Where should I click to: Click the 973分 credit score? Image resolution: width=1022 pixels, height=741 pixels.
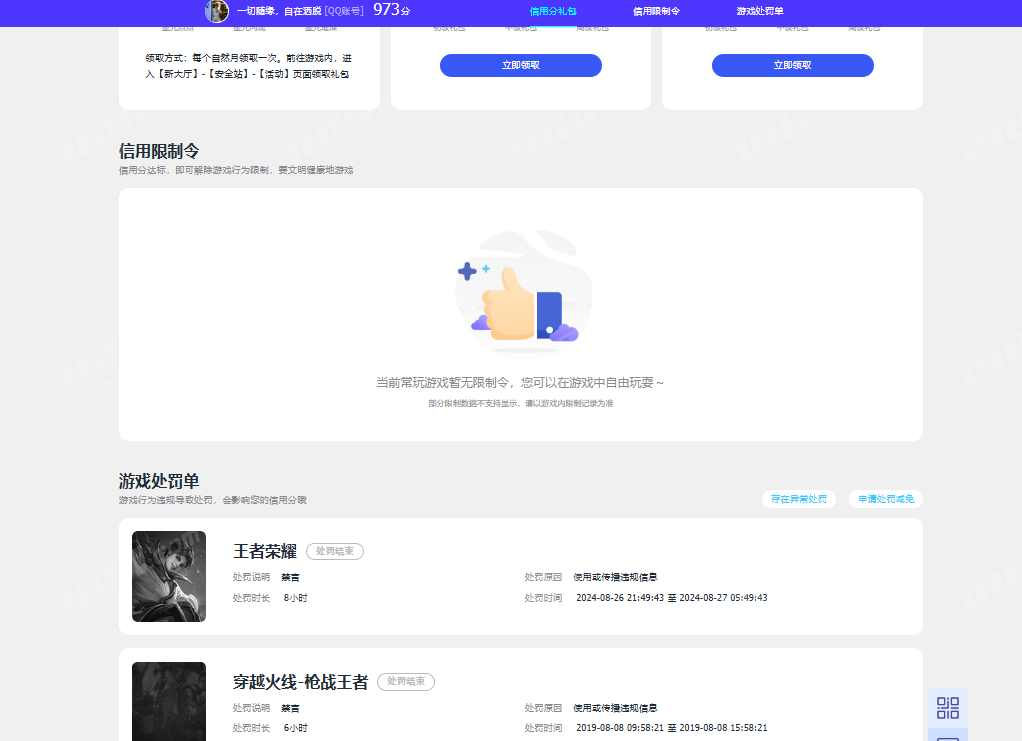point(391,10)
